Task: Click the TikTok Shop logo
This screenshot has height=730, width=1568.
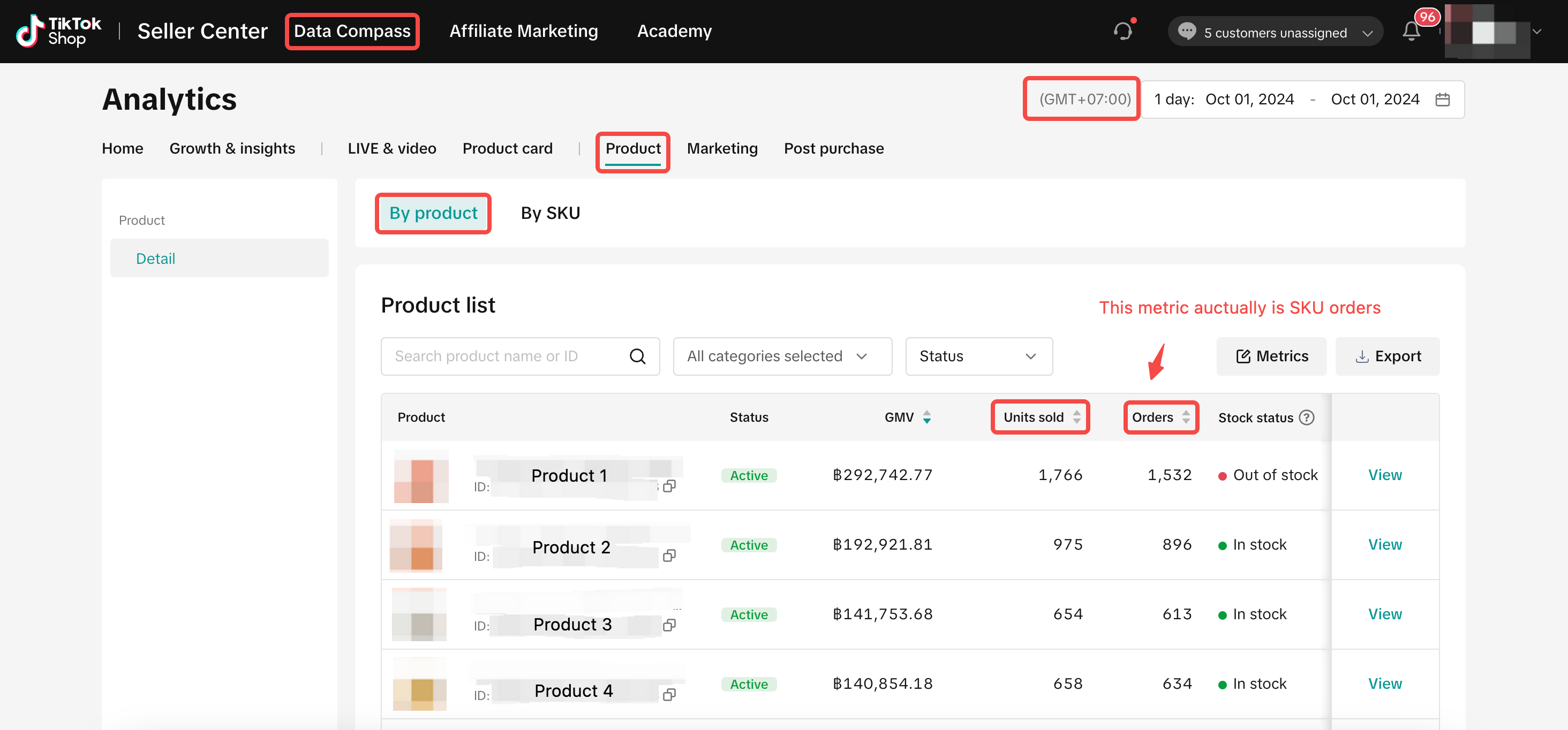Action: pos(59,31)
